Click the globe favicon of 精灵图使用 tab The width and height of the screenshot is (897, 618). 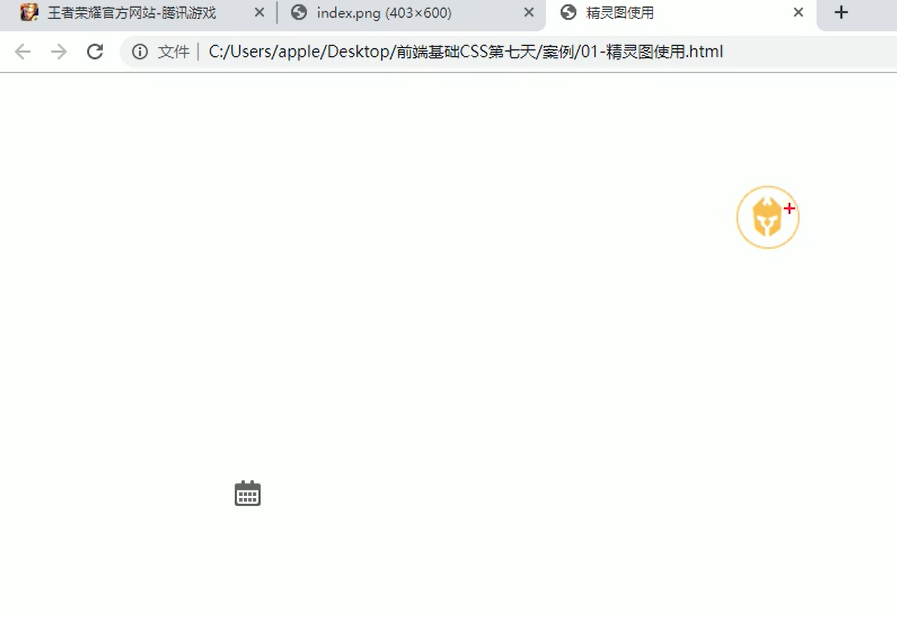[x=568, y=12]
